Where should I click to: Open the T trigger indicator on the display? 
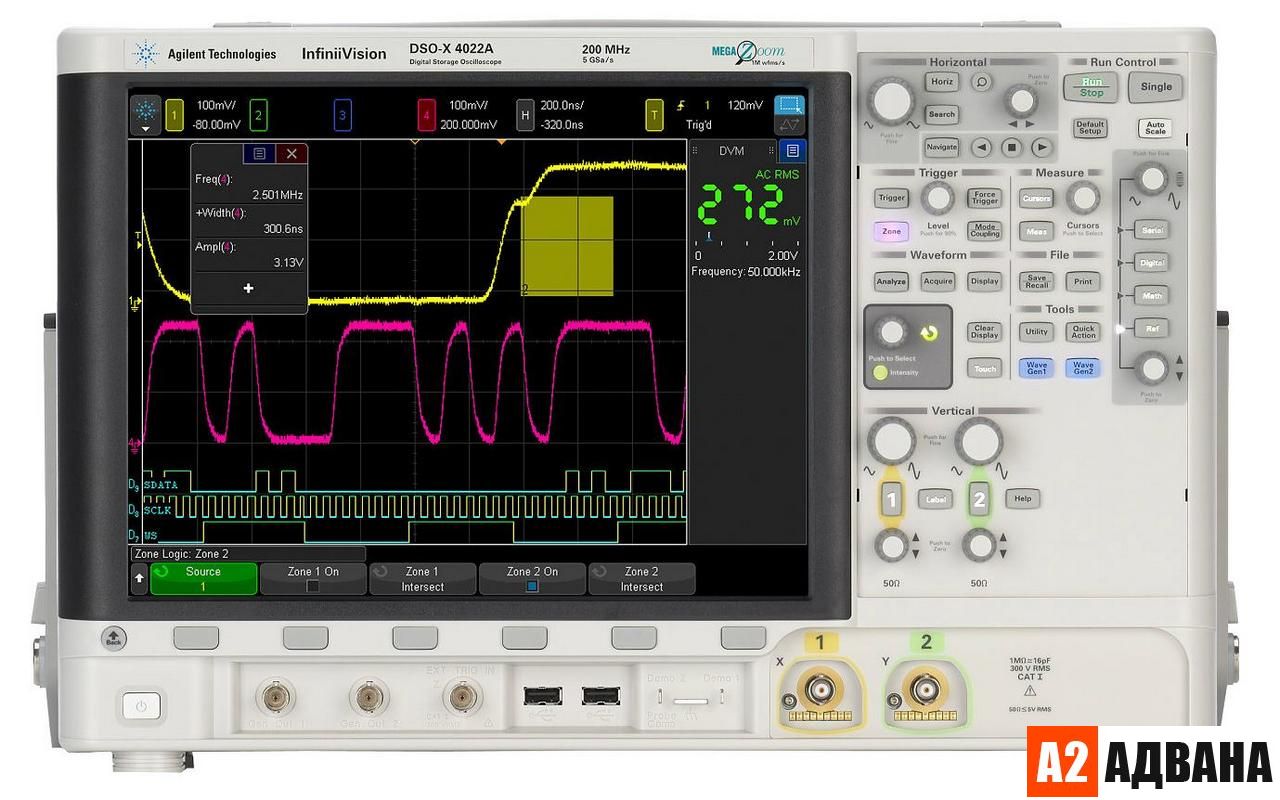coord(655,116)
